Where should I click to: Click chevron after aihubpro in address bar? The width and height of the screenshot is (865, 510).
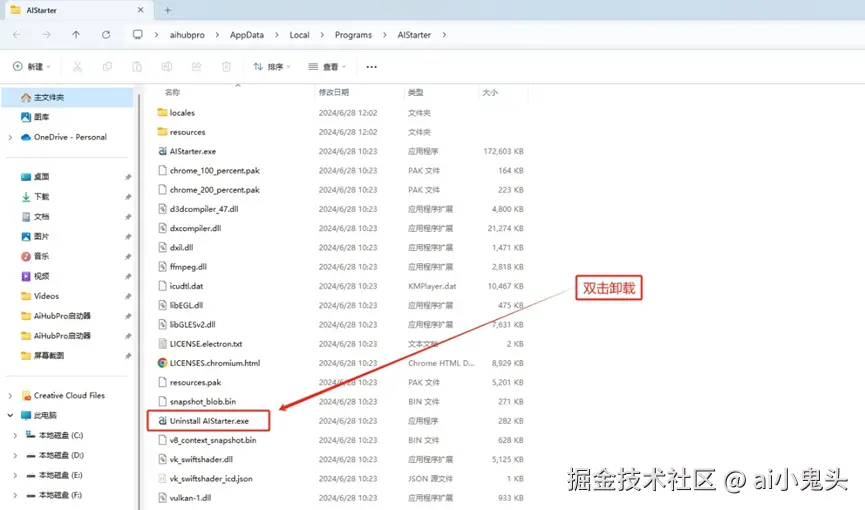click(x=217, y=35)
